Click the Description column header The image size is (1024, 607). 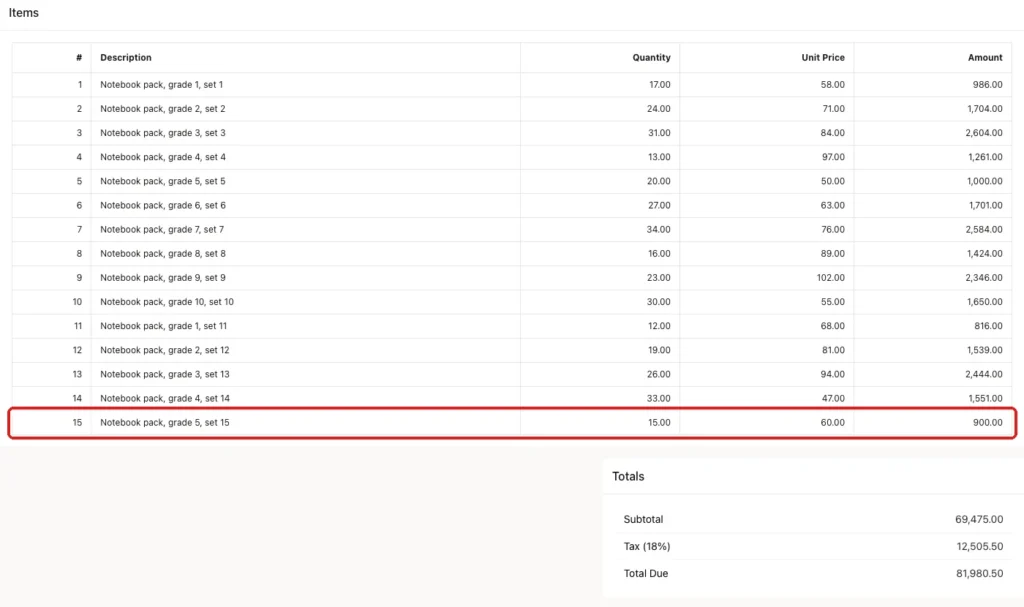click(125, 57)
